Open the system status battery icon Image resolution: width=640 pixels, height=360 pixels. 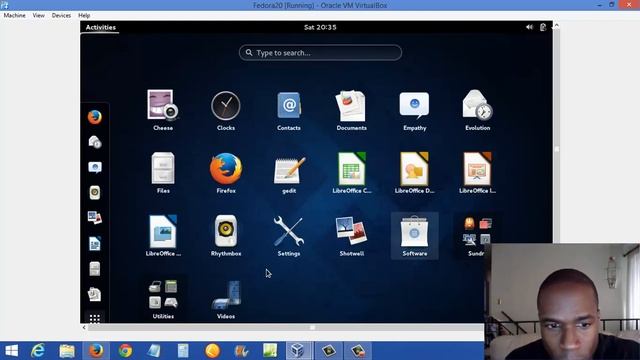click(x=543, y=27)
